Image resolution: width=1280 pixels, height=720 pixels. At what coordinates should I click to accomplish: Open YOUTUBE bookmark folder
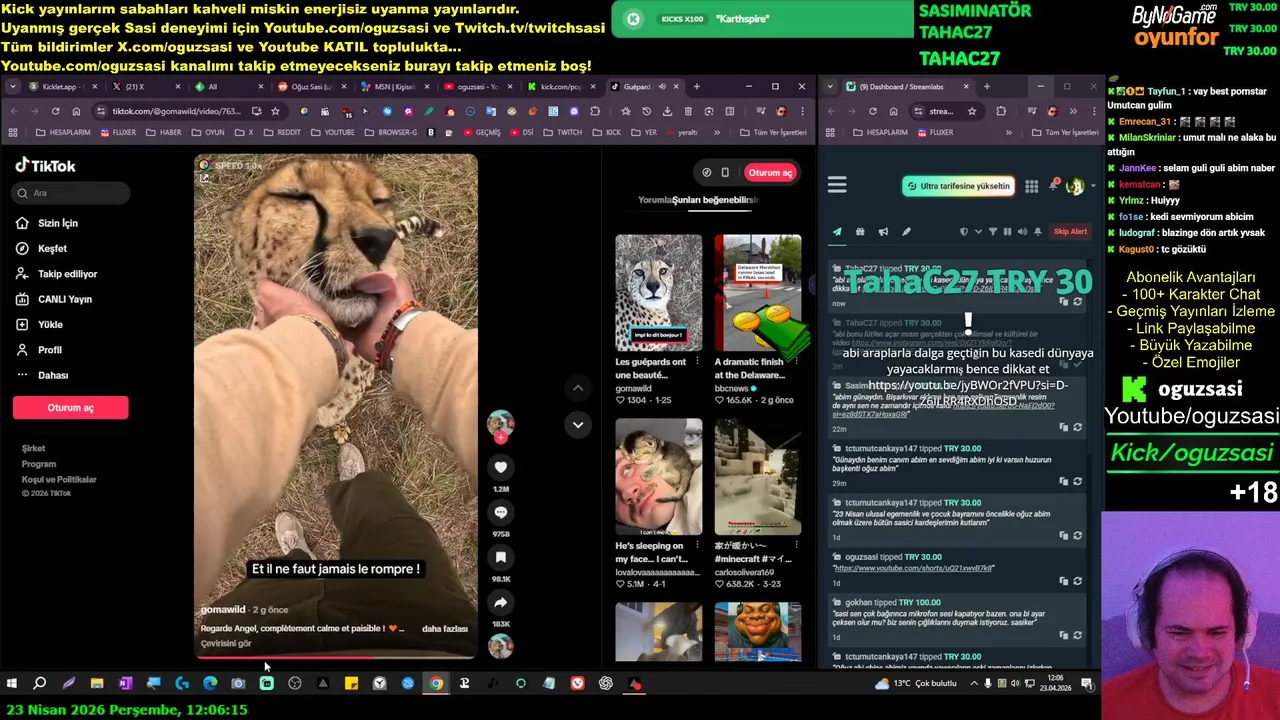(x=333, y=132)
